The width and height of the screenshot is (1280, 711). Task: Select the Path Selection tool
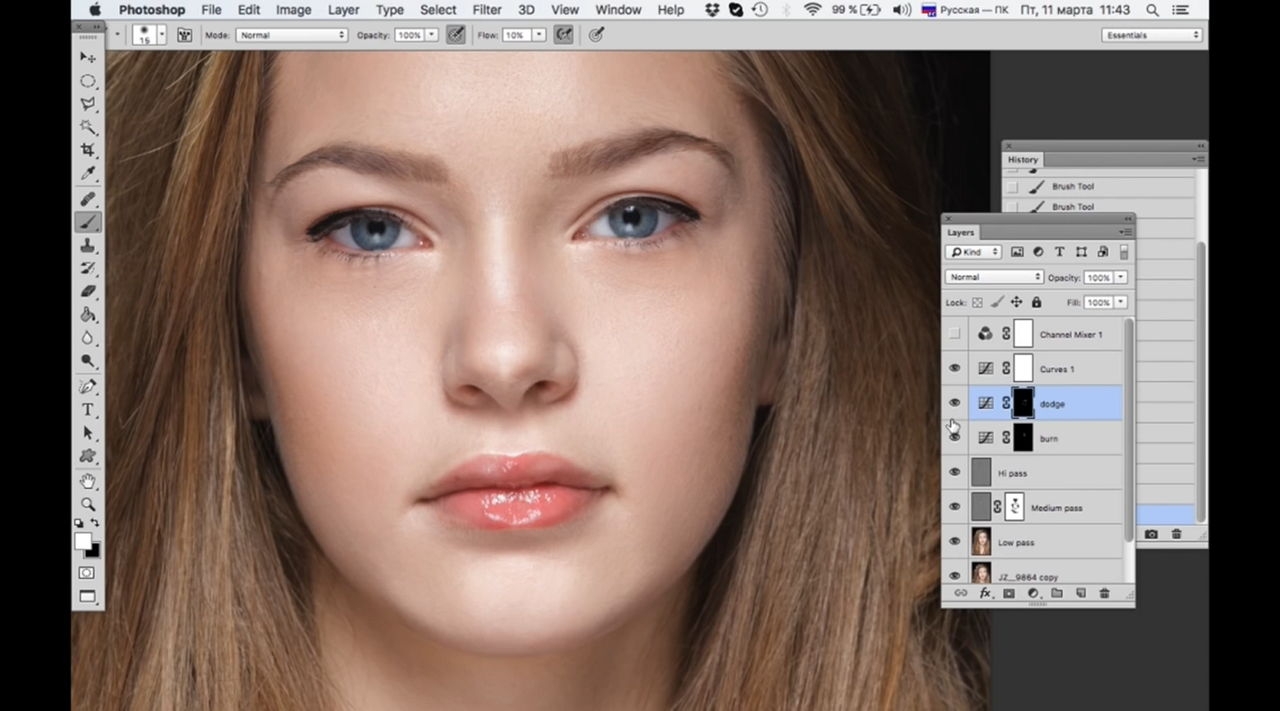(x=88, y=433)
